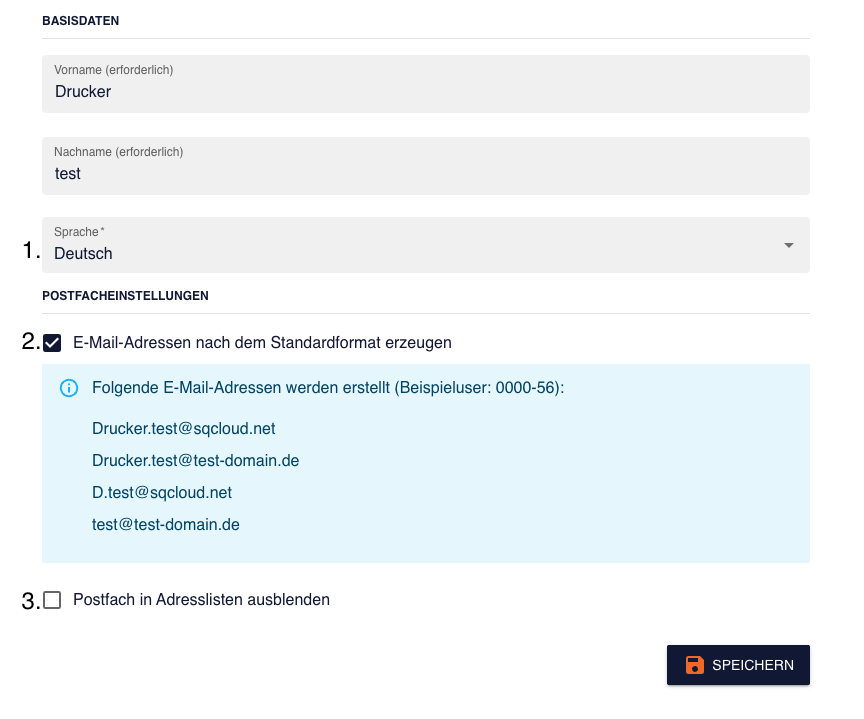Click the dropdown arrow next to Deutsch
The width and height of the screenshot is (864, 719).
coord(788,246)
